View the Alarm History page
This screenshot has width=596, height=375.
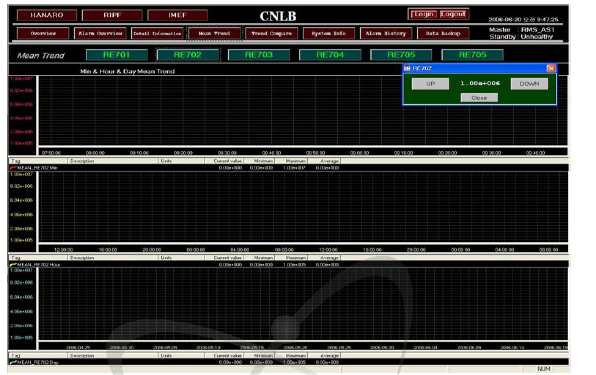click(385, 33)
